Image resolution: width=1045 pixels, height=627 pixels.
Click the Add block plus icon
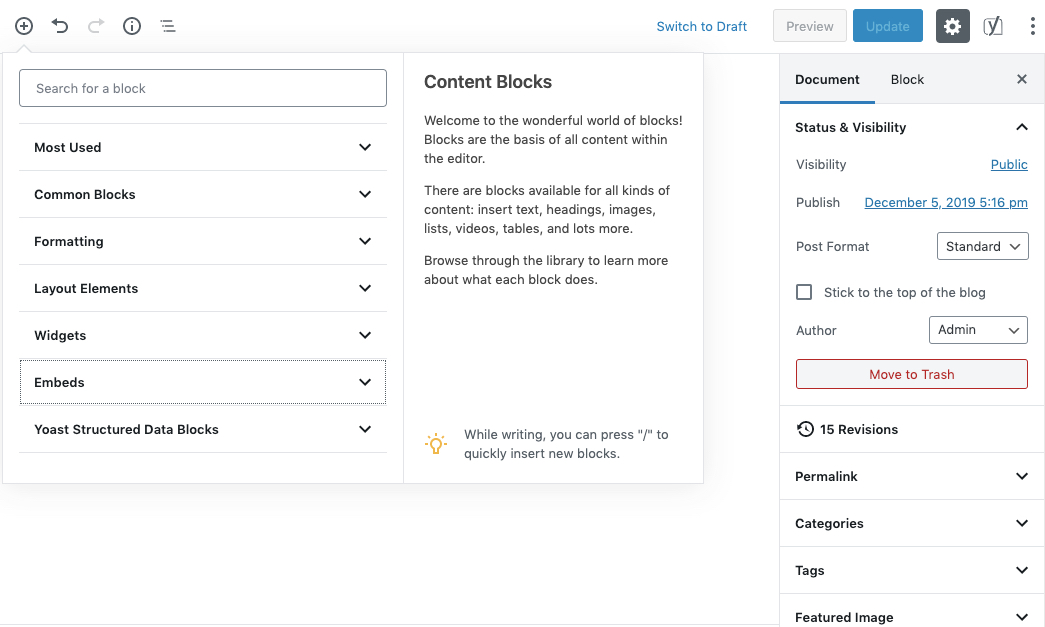click(24, 26)
